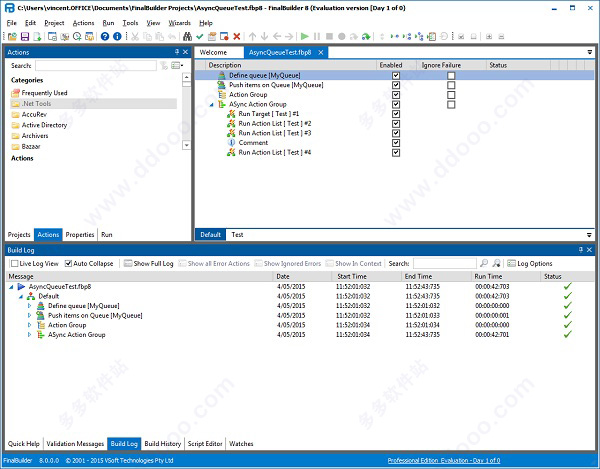600x469 pixels.
Task: Open the File menu
Action: tap(11, 23)
